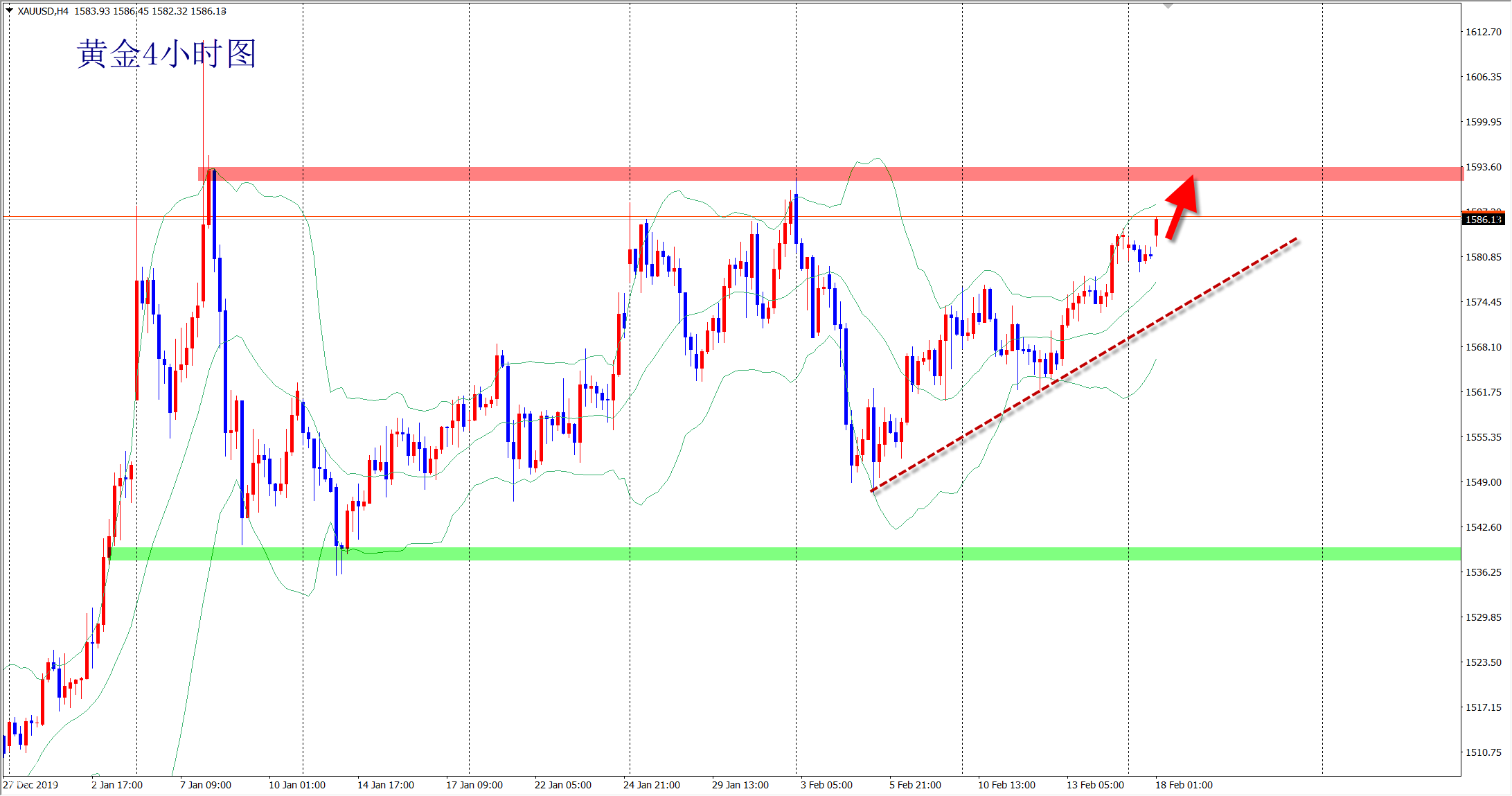Click the triangle arrow beside XAUUSD,H4

click(x=10, y=10)
